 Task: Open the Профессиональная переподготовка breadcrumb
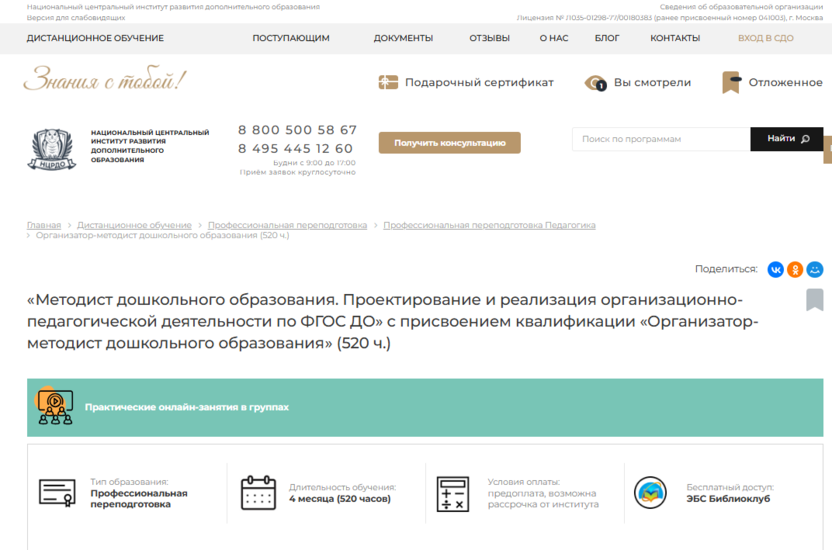click(x=287, y=225)
